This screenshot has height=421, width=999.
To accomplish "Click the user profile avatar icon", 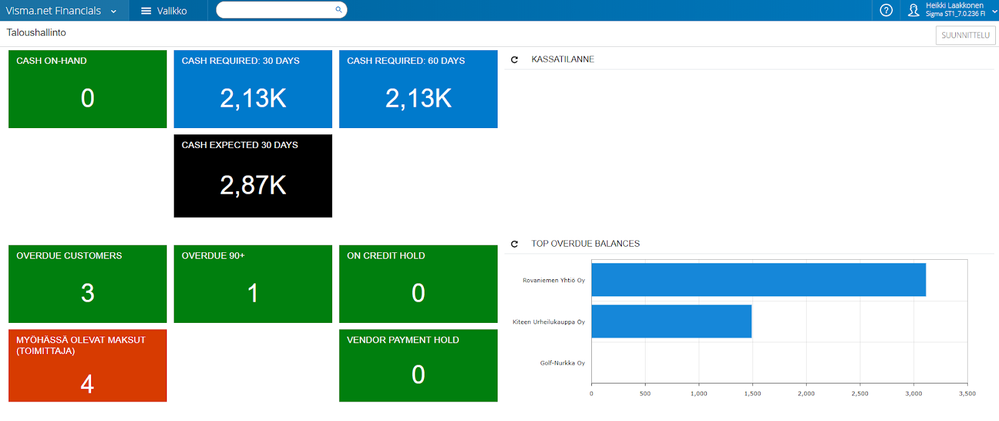I will pos(913,10).
